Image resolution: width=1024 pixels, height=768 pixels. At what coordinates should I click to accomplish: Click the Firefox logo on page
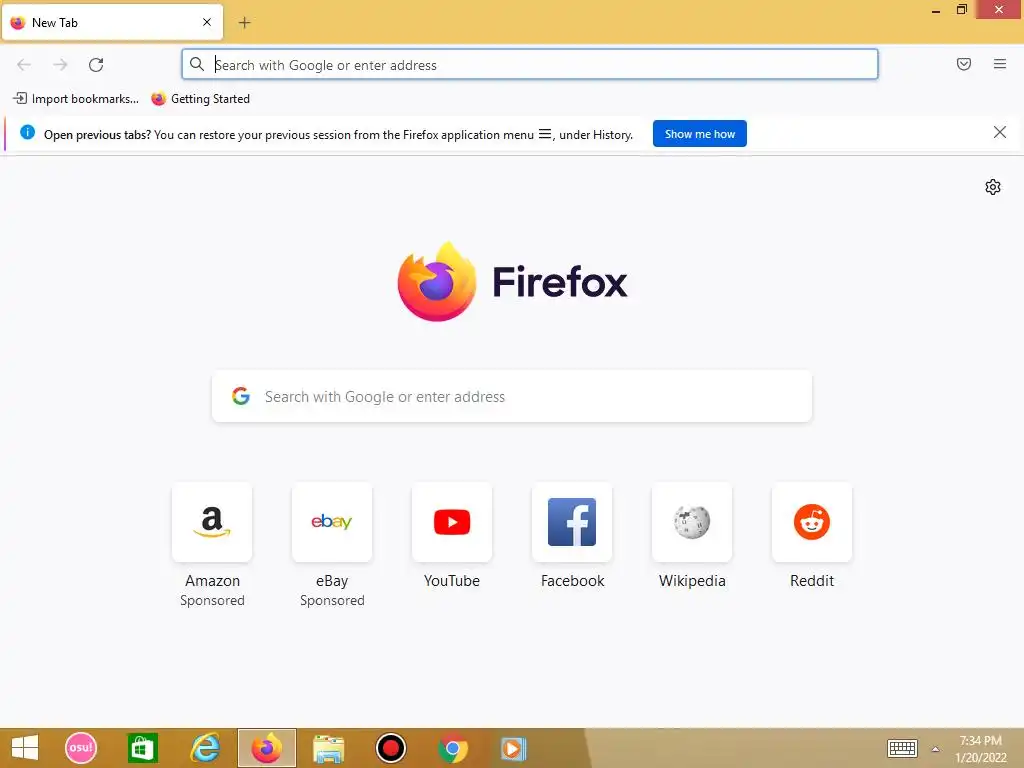512,282
